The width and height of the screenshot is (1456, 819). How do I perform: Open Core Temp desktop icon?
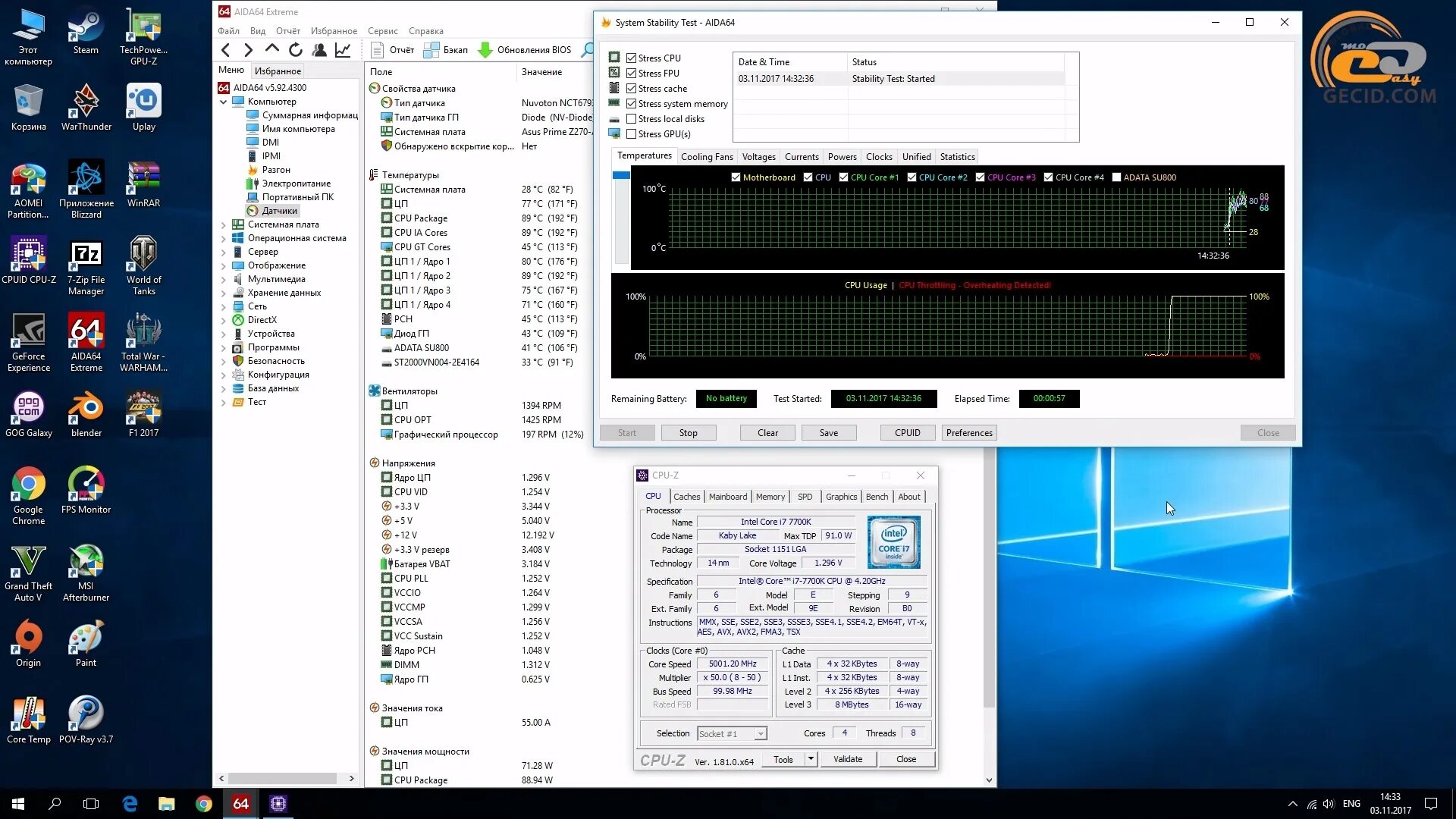point(29,720)
